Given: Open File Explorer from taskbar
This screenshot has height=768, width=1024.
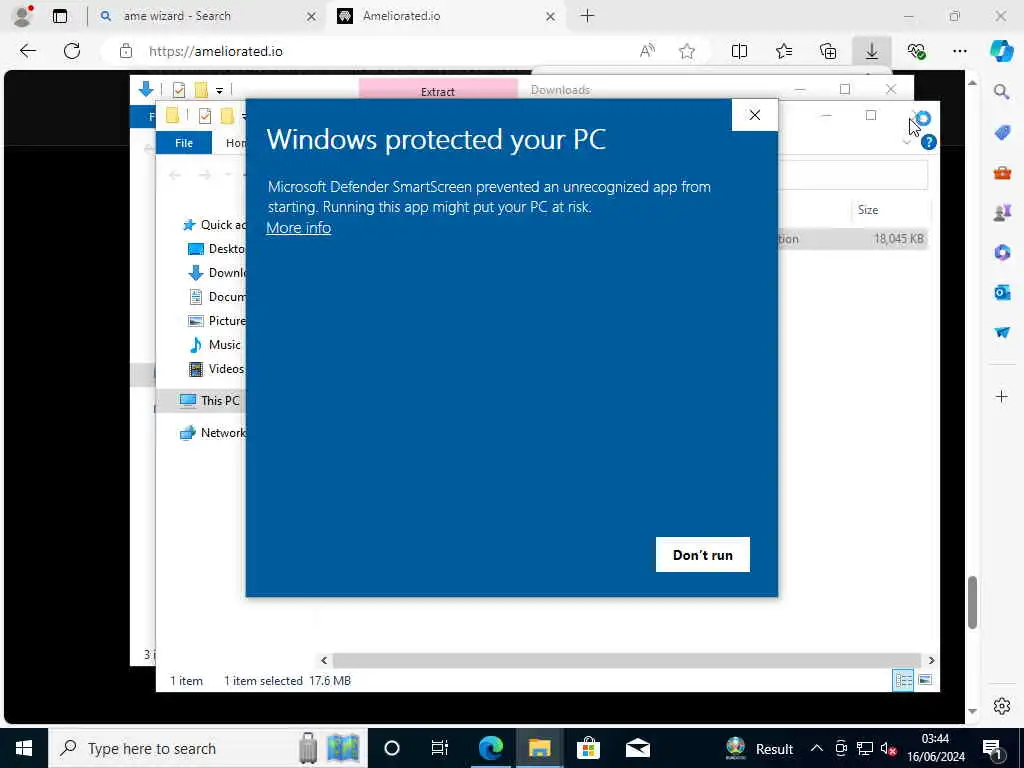Looking at the screenshot, I should (x=539, y=748).
